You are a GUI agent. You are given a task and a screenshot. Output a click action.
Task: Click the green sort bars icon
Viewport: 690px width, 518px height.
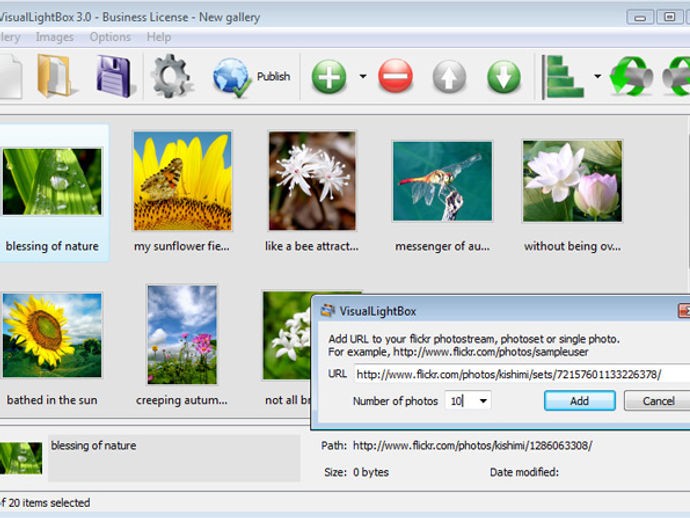(563, 77)
